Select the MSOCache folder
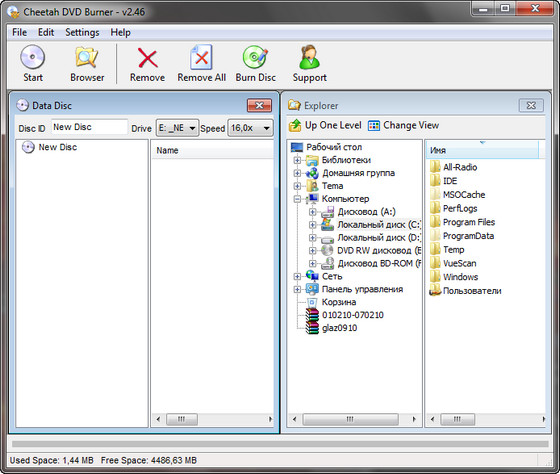 click(x=458, y=194)
